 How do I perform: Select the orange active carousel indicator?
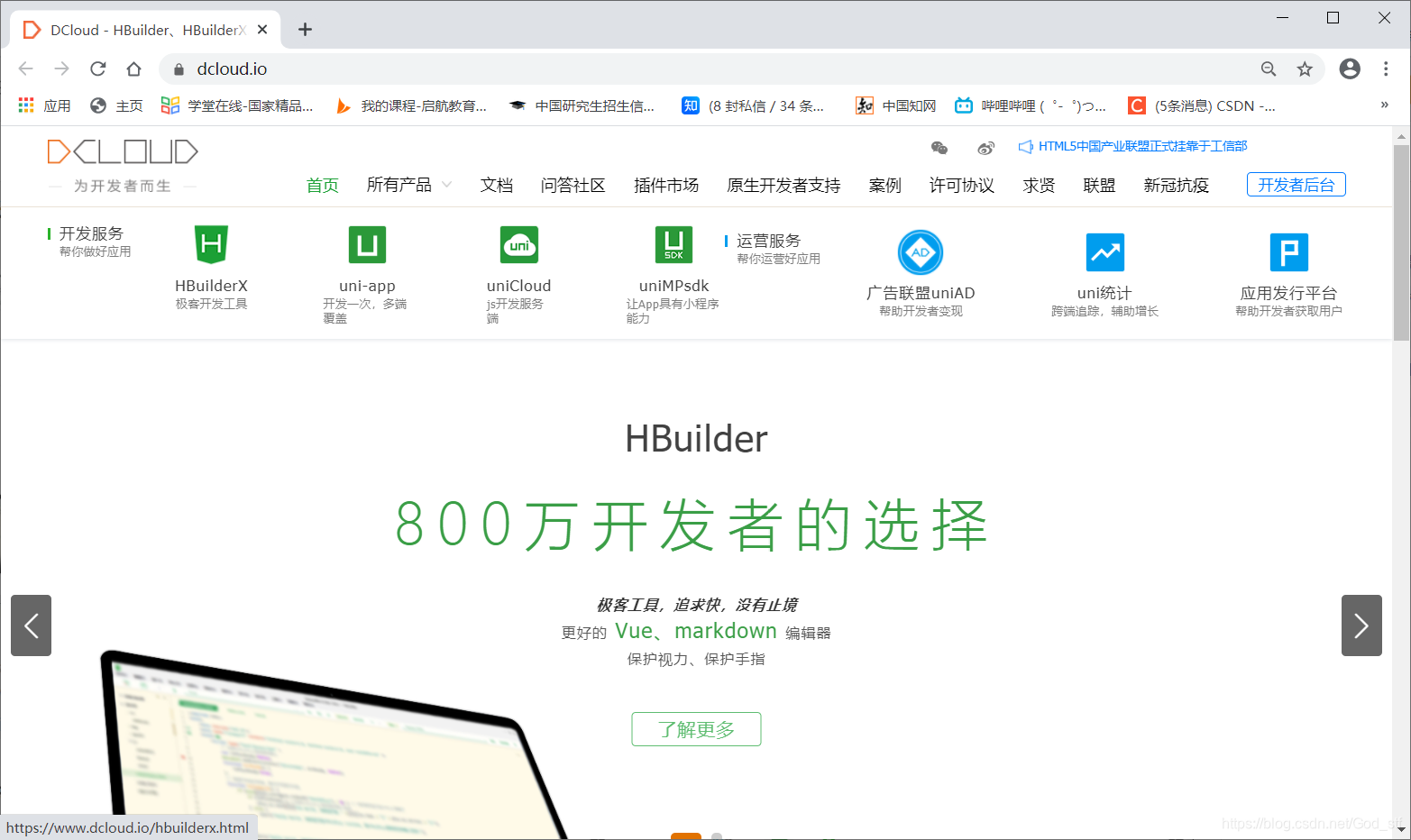tap(686, 836)
